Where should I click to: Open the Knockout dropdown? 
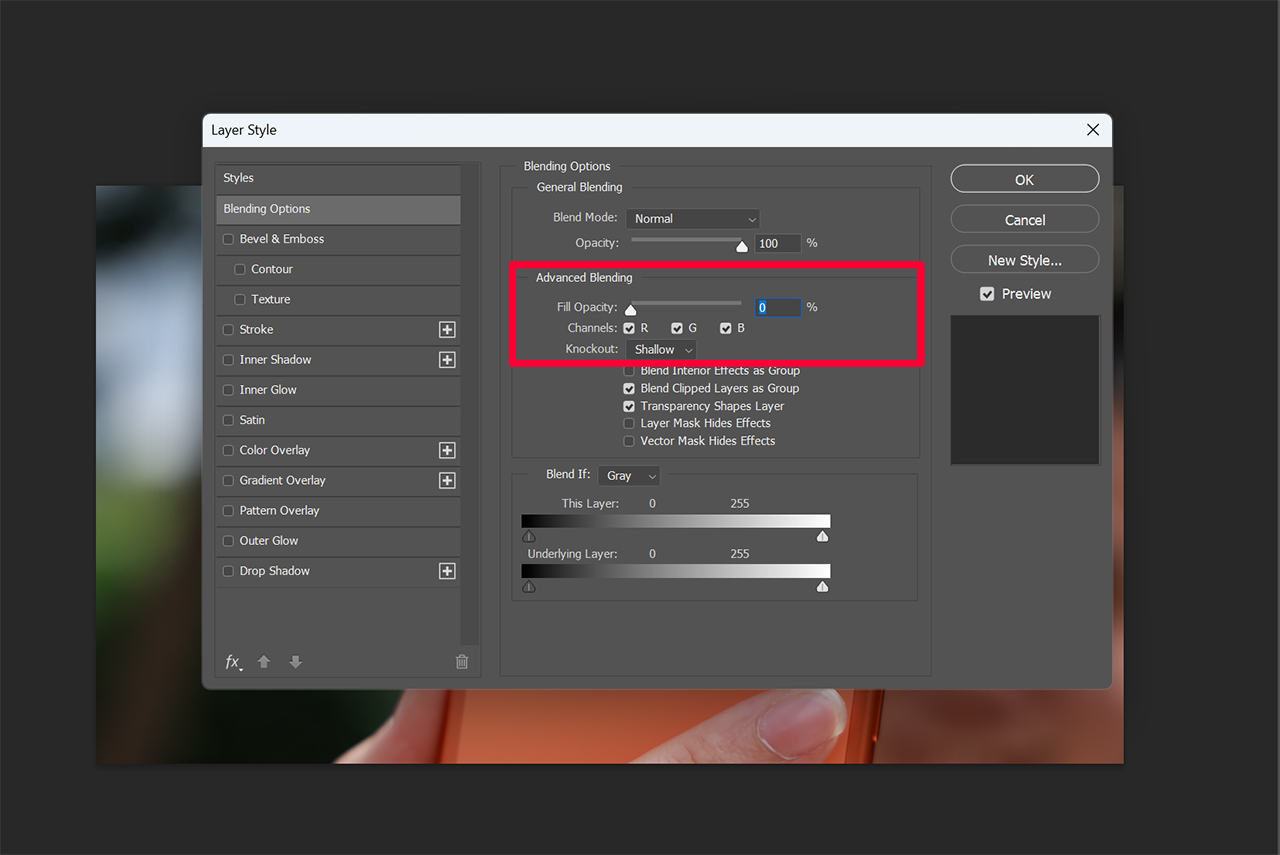click(x=660, y=349)
